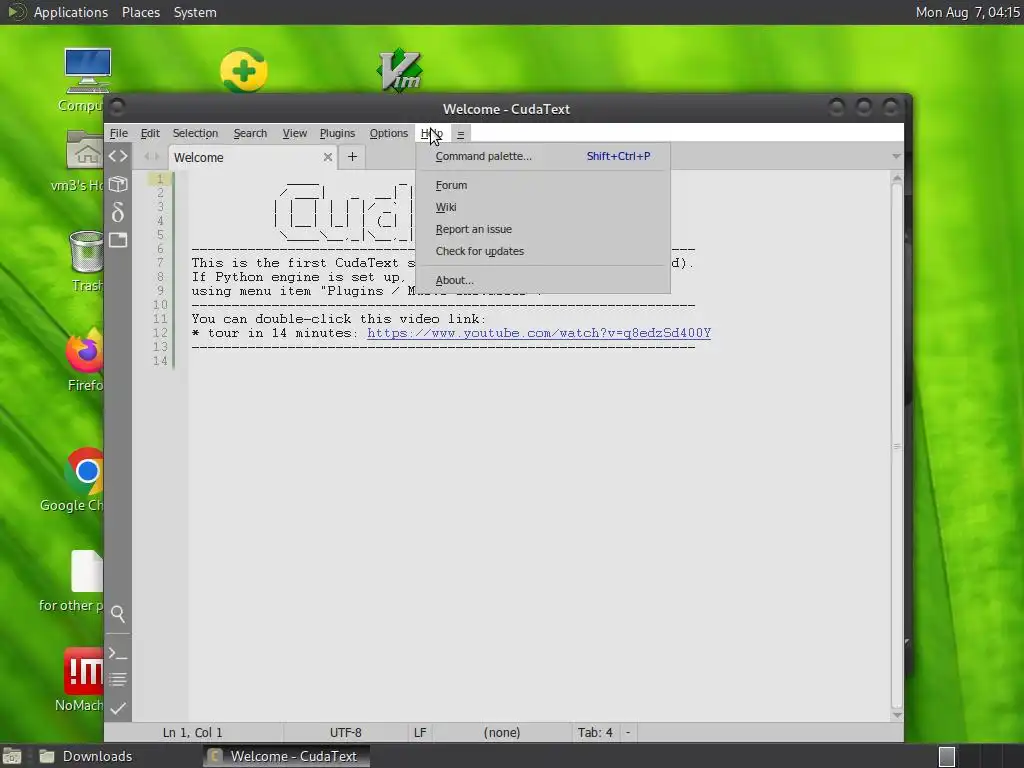The height and width of the screenshot is (768, 1024).
Task: Click the LF line ending status field
Action: point(420,733)
